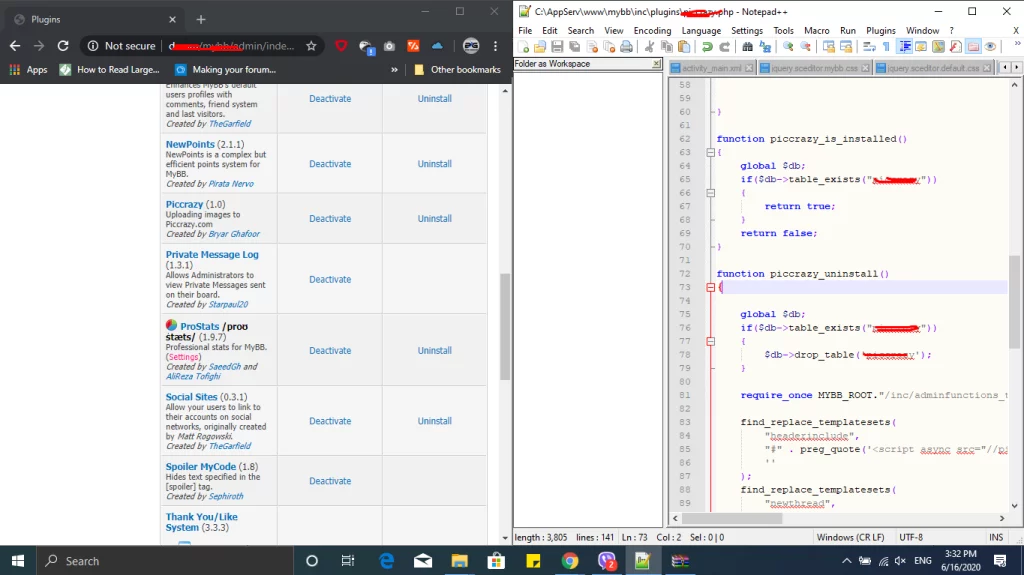
Task: Click the Paste clipboard icon
Action: pos(684,46)
